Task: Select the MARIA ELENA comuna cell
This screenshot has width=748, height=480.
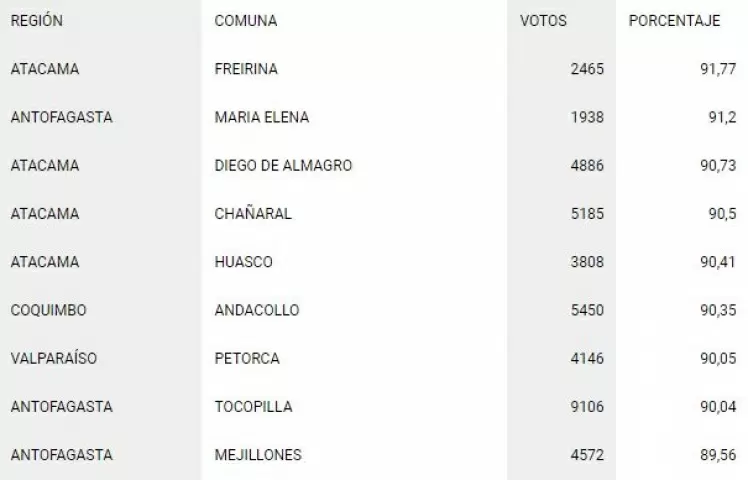Action: [x=262, y=117]
